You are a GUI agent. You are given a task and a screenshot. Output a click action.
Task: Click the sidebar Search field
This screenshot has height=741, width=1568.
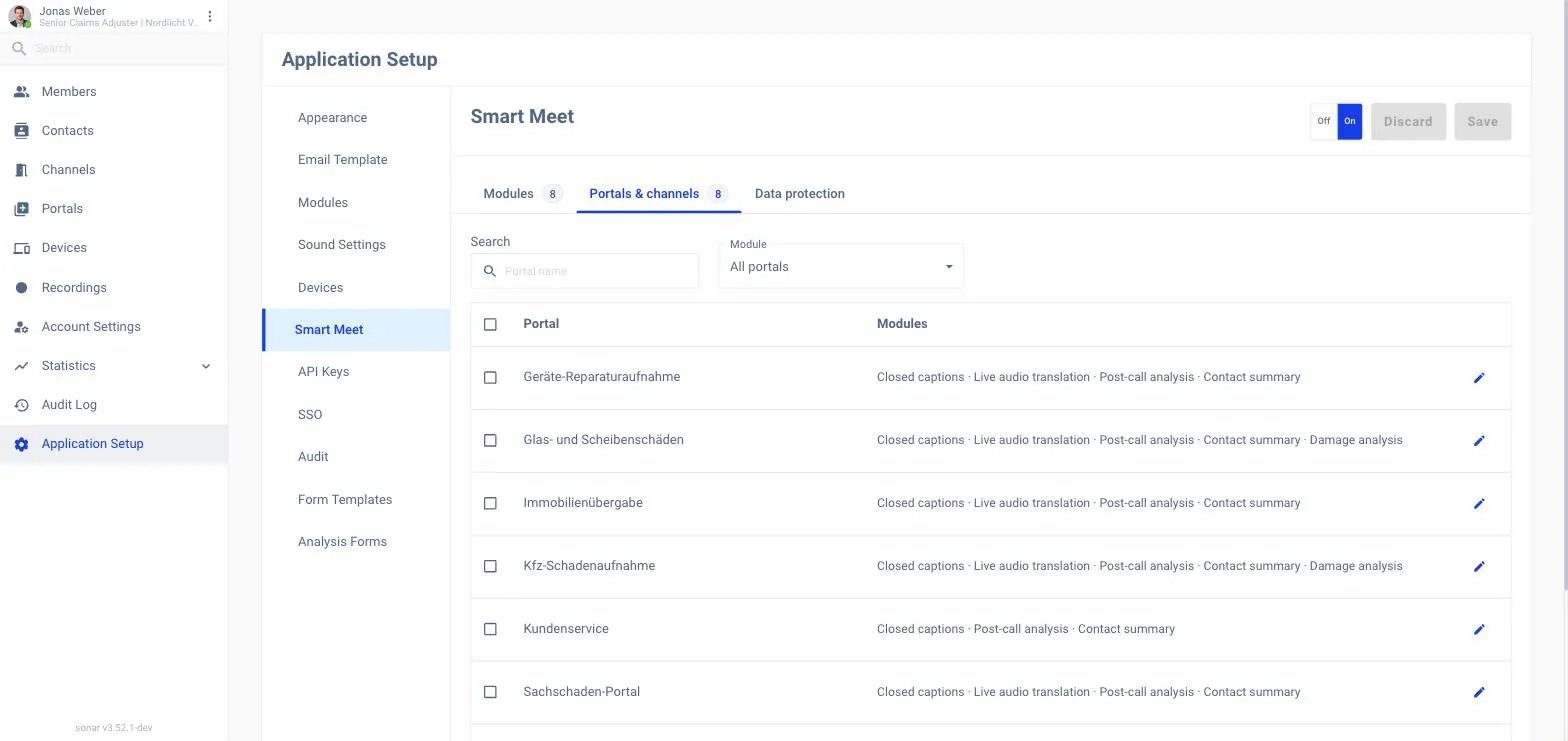[x=114, y=48]
